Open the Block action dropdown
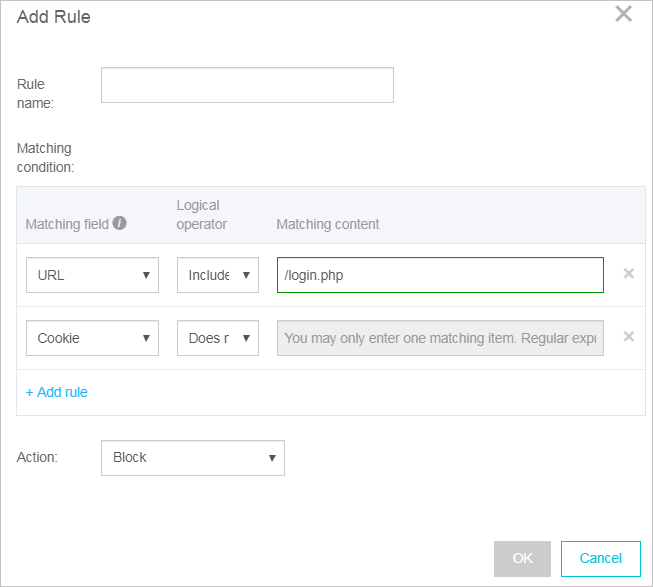653x587 pixels. tap(192, 458)
